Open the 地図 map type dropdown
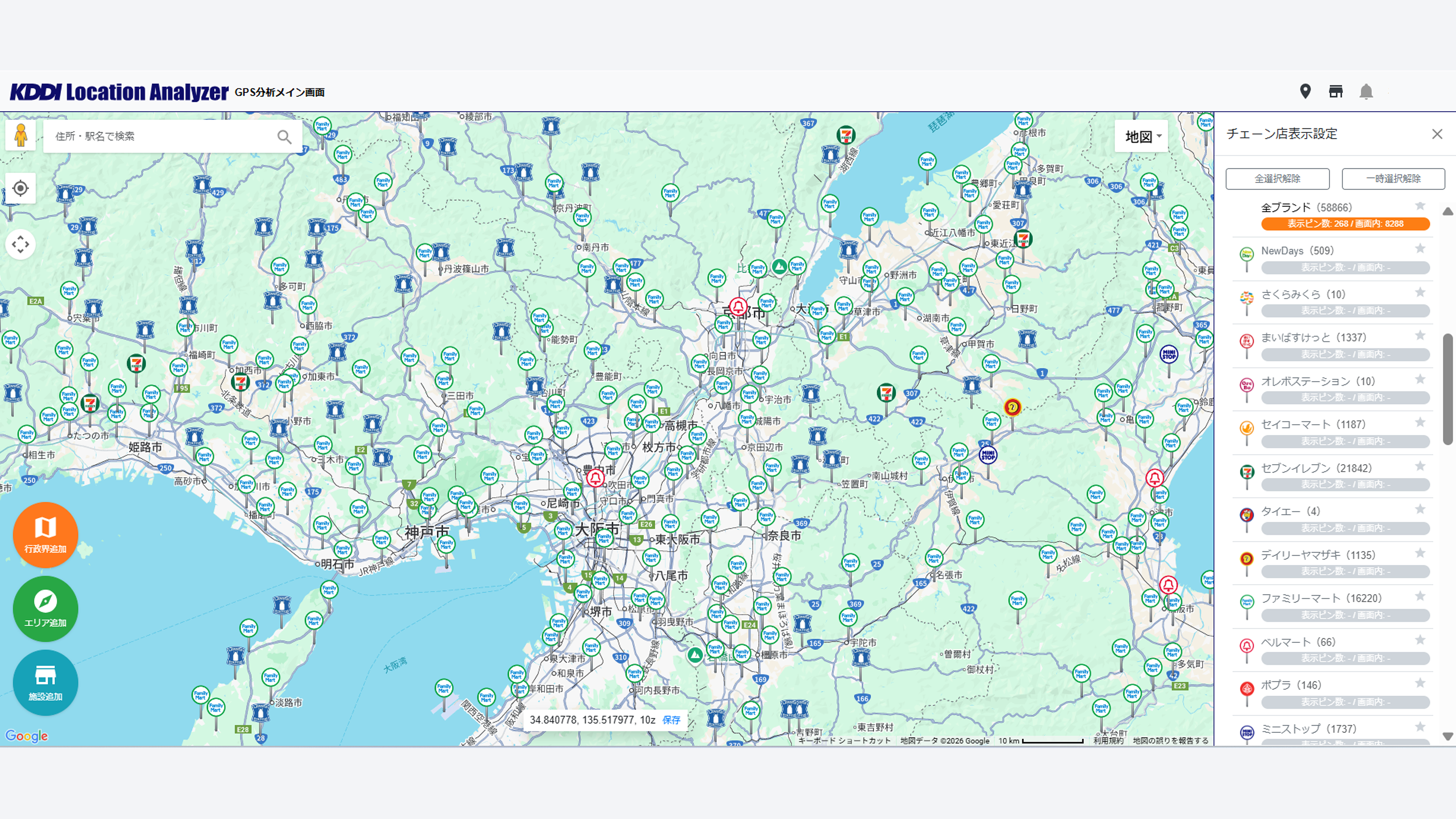This screenshot has height=819, width=1456. tap(1142, 136)
